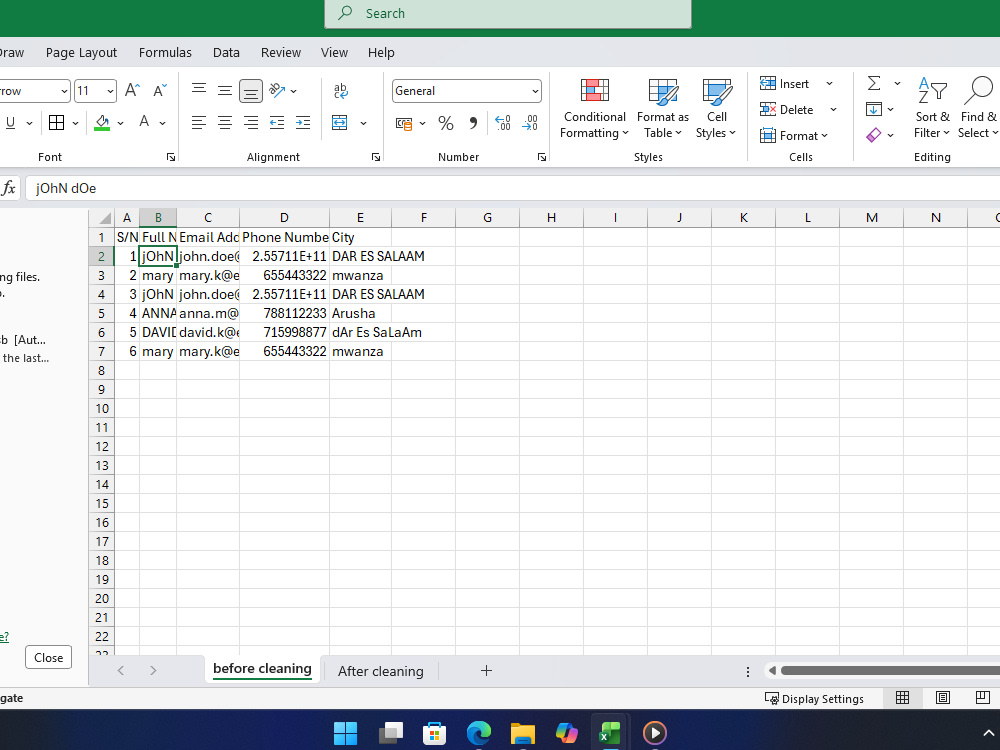Screen dimensions: 1000x750
Task: Toggle Center alignment icon
Action: [x=224, y=122]
